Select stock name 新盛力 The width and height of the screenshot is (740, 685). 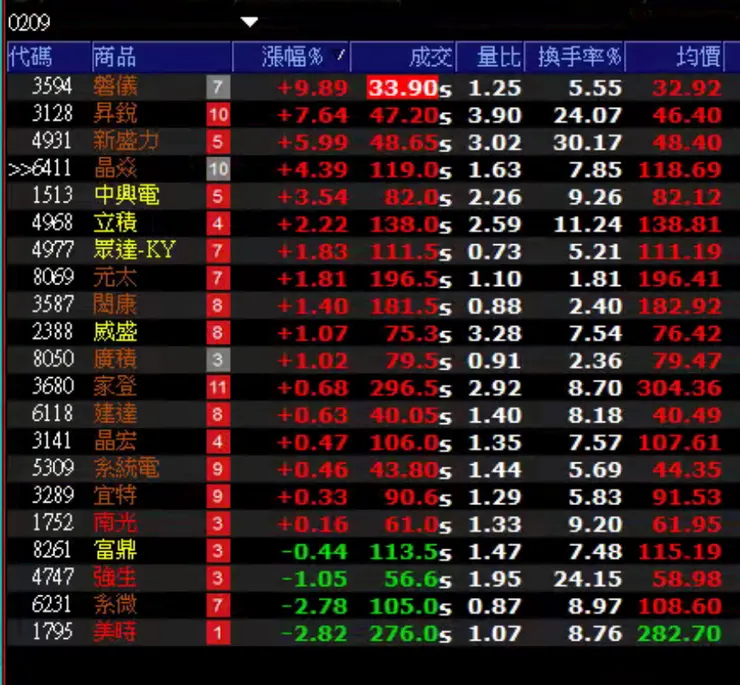tap(126, 141)
